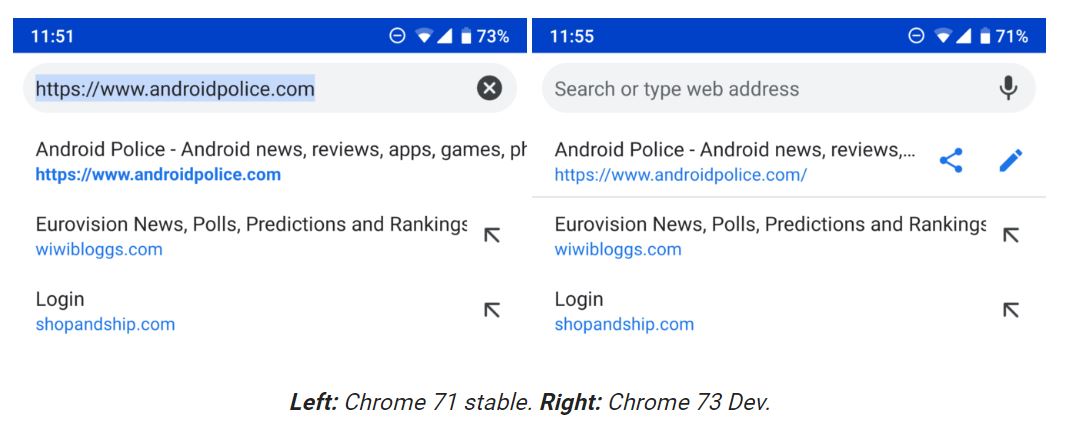Tap the share icon beside Android Police
The image size is (1081, 436).
(x=951, y=161)
